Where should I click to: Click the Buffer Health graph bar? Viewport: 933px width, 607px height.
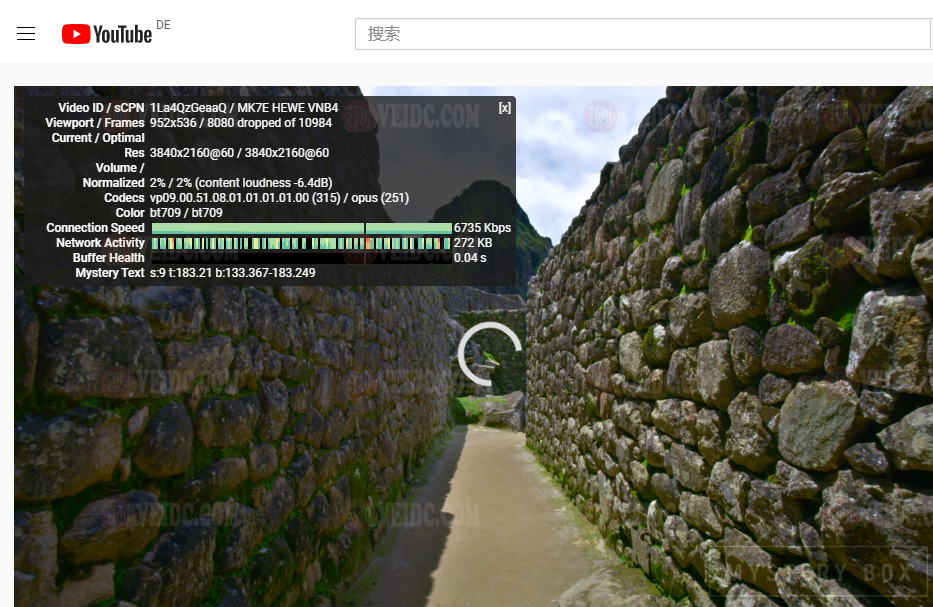(301, 258)
